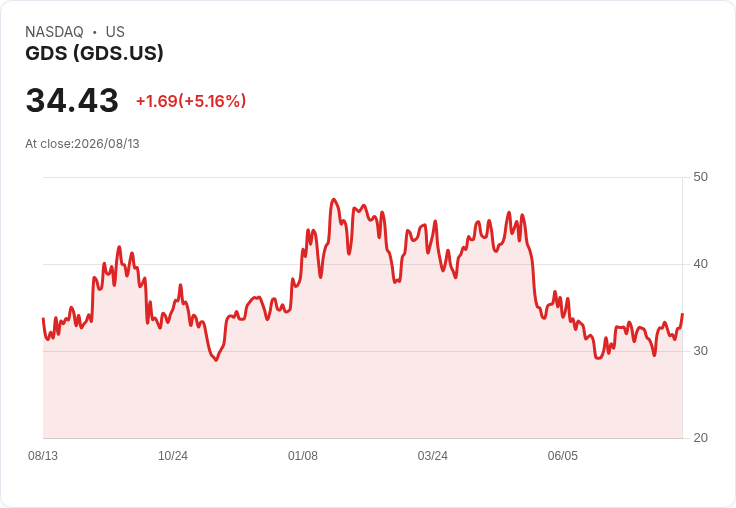Viewport: 736px width, 508px height.
Task: Click the chart line's starting point at 08/13
Action: tap(43, 319)
